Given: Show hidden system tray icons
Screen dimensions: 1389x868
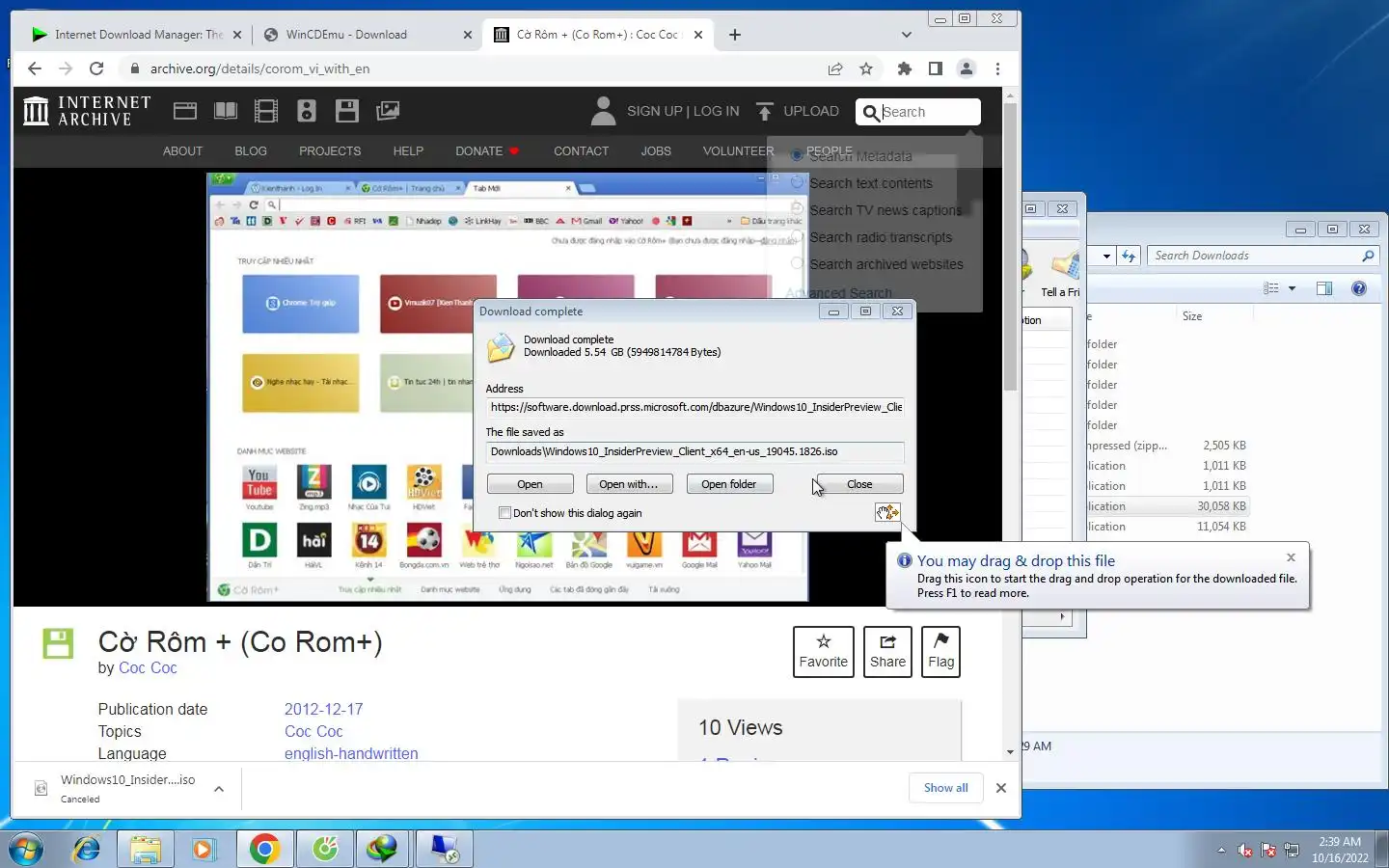Looking at the screenshot, I should (1221, 851).
